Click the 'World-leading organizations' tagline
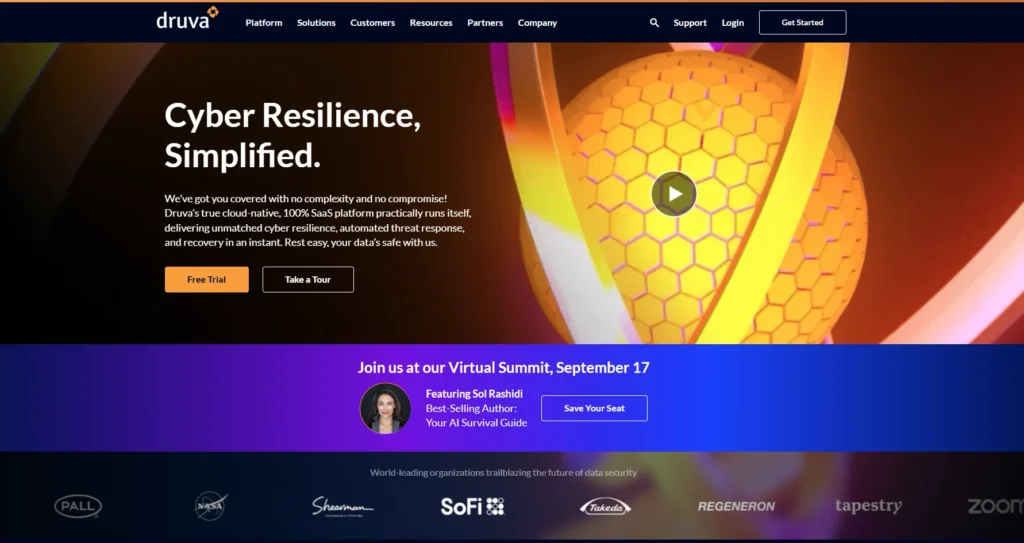1024x543 pixels. click(x=504, y=472)
